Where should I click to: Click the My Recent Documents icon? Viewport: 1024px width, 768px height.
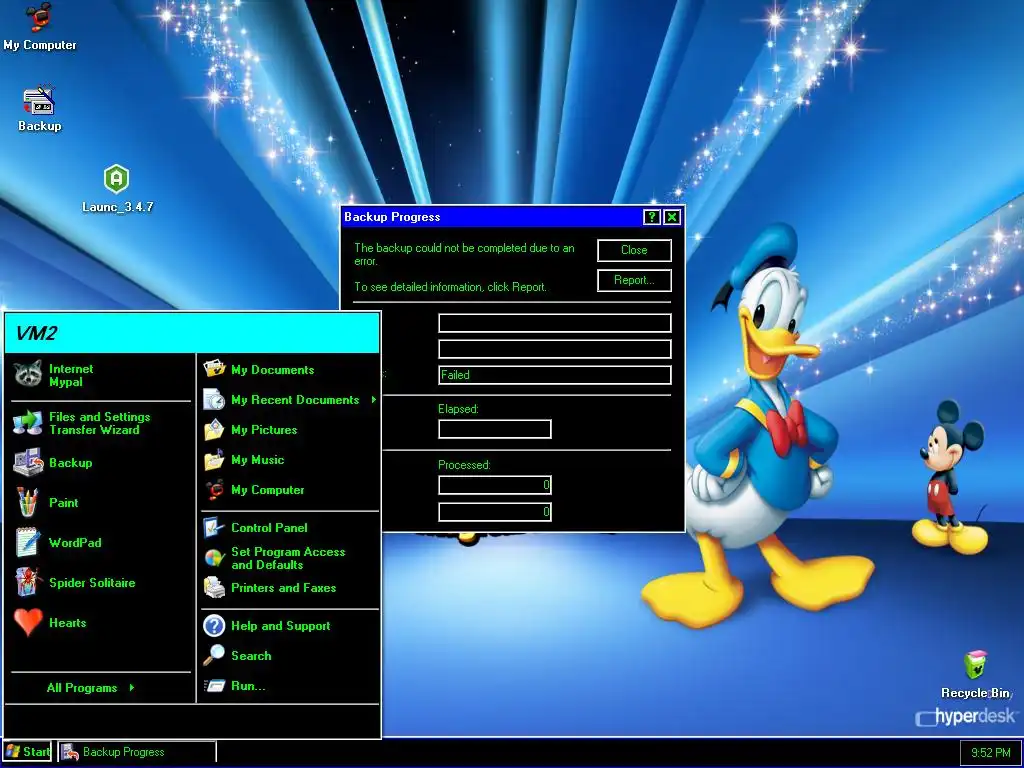(x=214, y=399)
